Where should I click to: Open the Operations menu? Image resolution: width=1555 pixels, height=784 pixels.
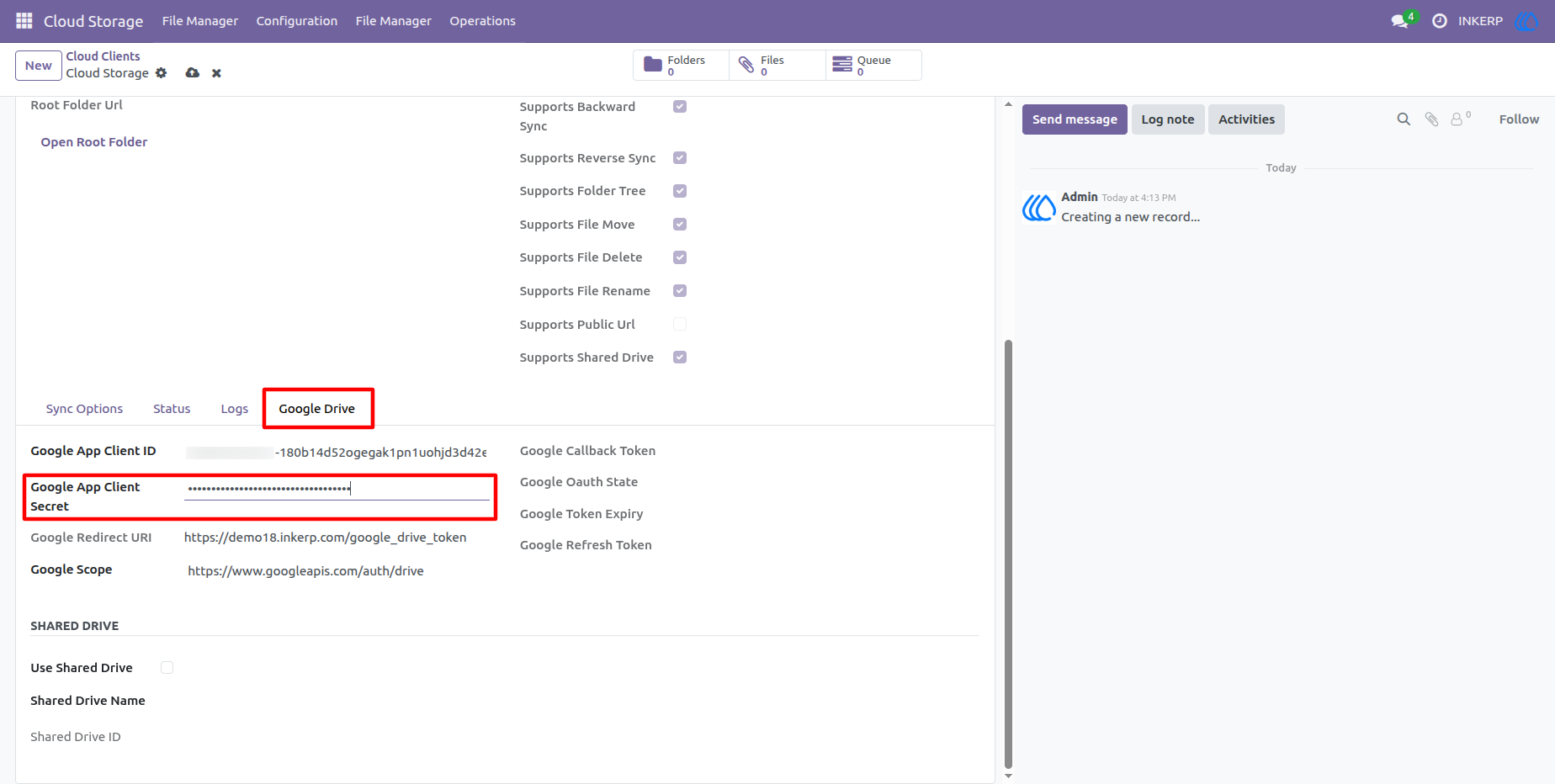482,21
